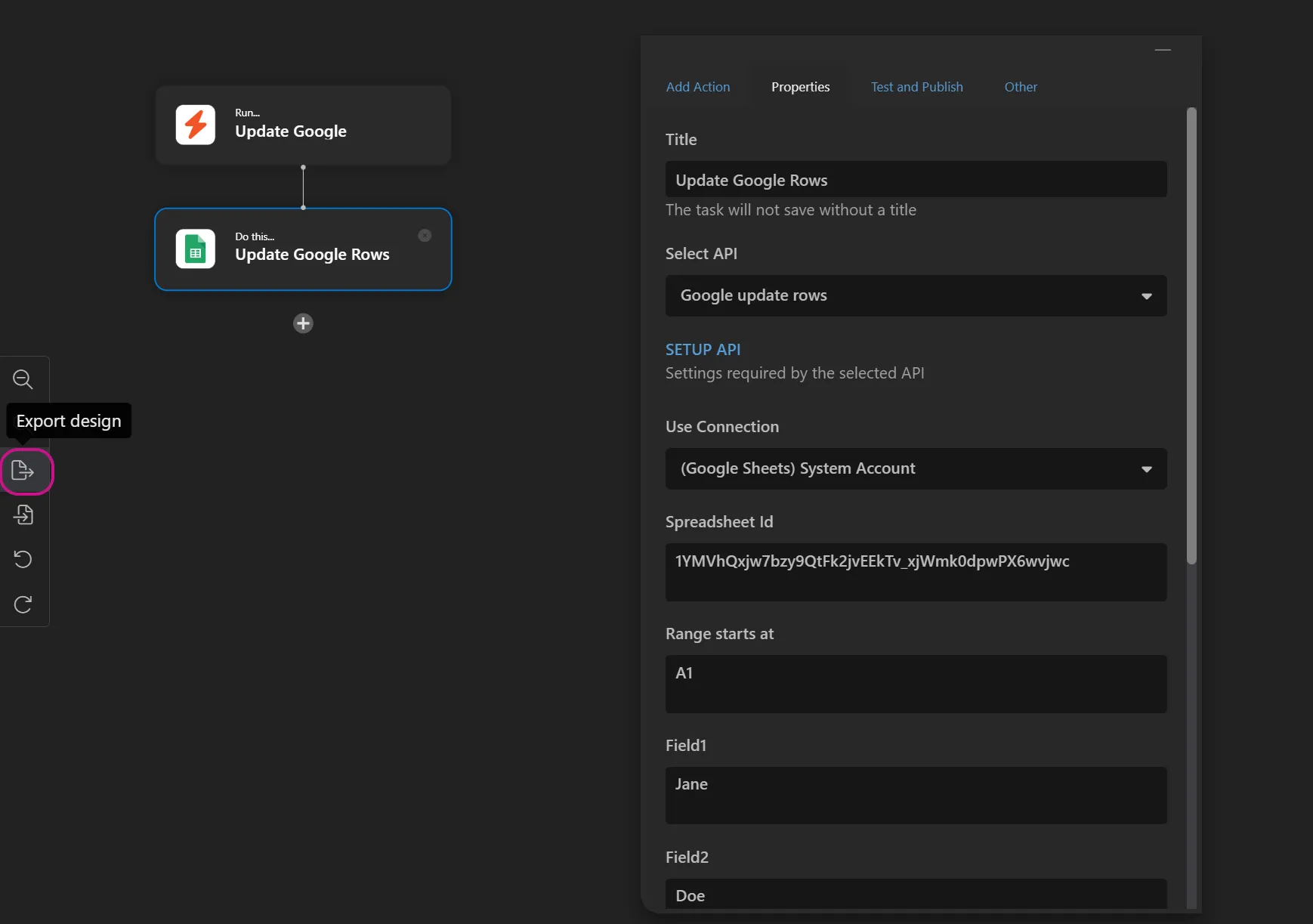The height and width of the screenshot is (924, 1313).
Task: Click the properties panel scrollbar
Action: point(1191,336)
